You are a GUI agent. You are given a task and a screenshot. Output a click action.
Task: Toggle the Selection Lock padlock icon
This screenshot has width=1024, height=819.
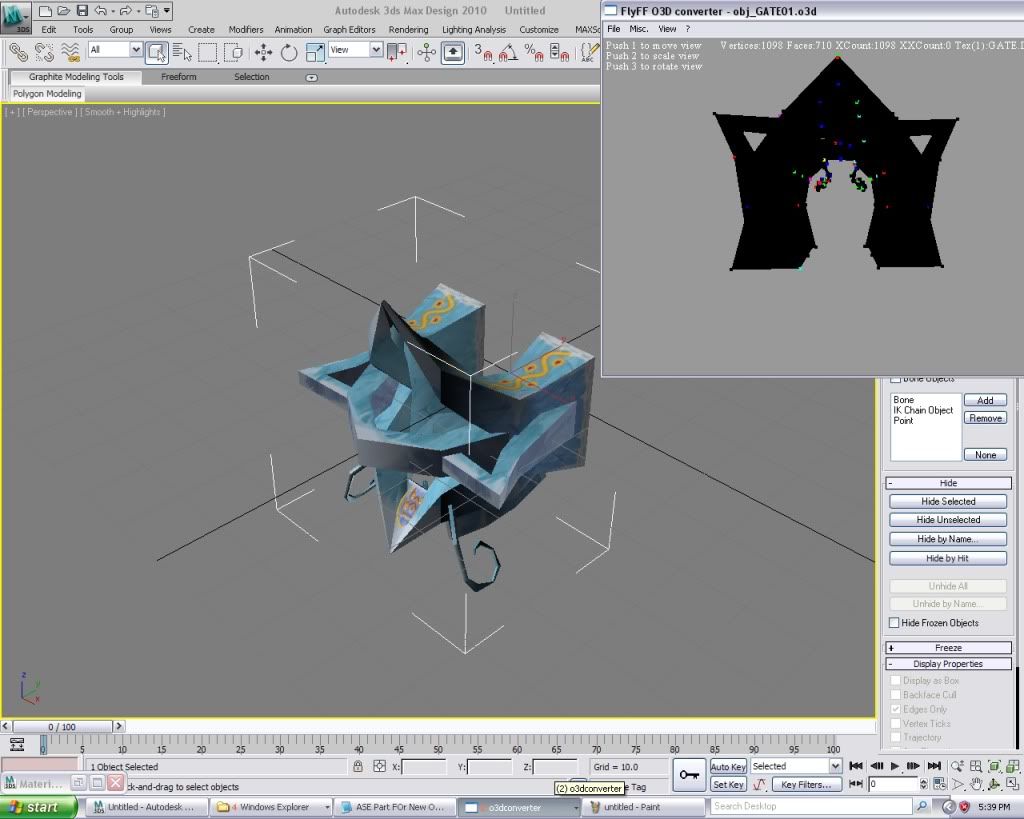coord(358,766)
